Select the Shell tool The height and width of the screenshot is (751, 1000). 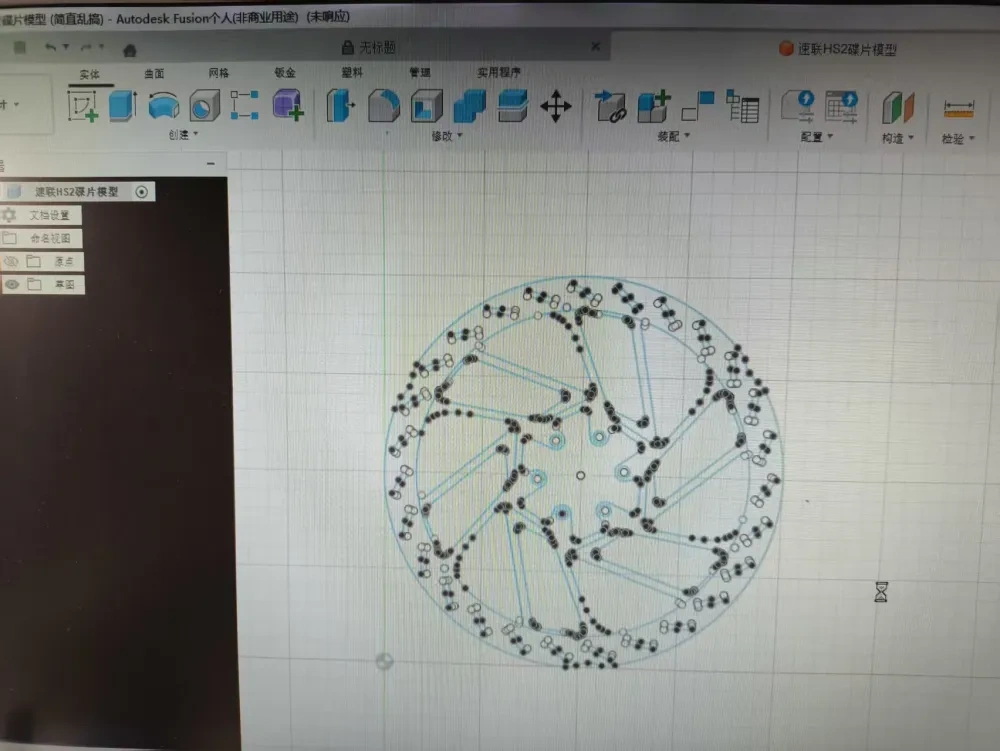(x=427, y=106)
